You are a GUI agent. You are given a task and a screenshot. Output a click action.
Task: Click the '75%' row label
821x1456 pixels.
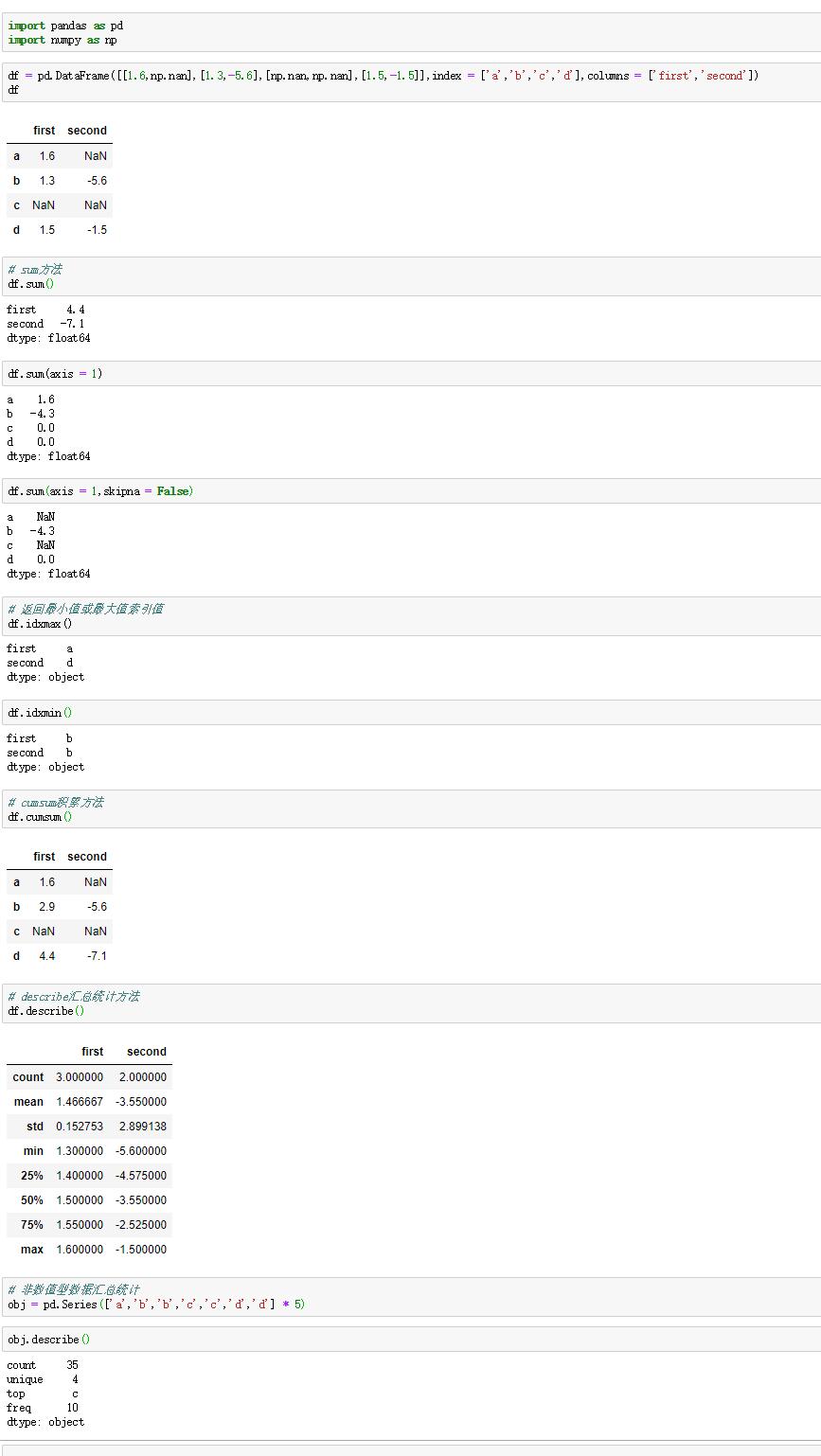click(x=32, y=1225)
